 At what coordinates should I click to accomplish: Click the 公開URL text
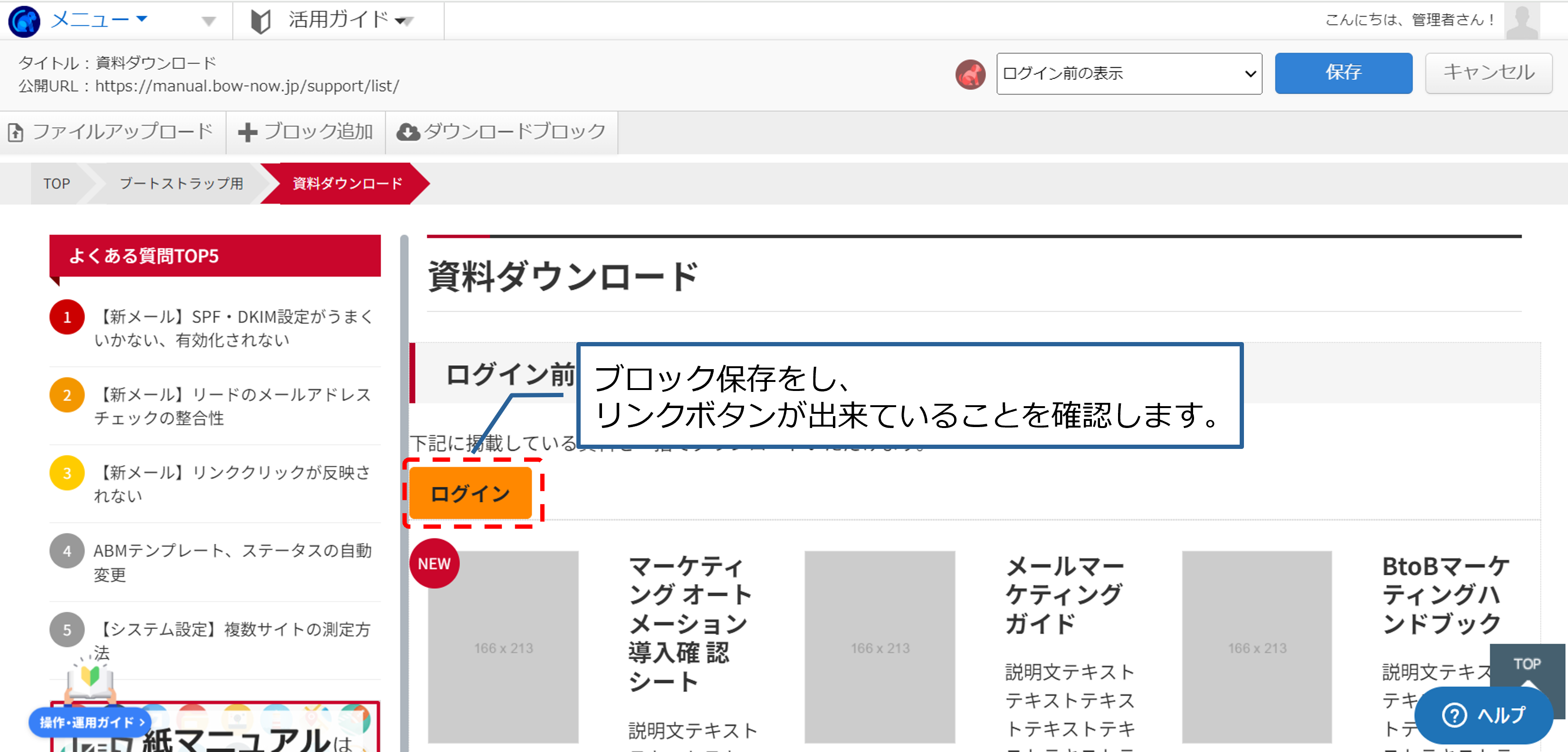pyautogui.click(x=208, y=86)
